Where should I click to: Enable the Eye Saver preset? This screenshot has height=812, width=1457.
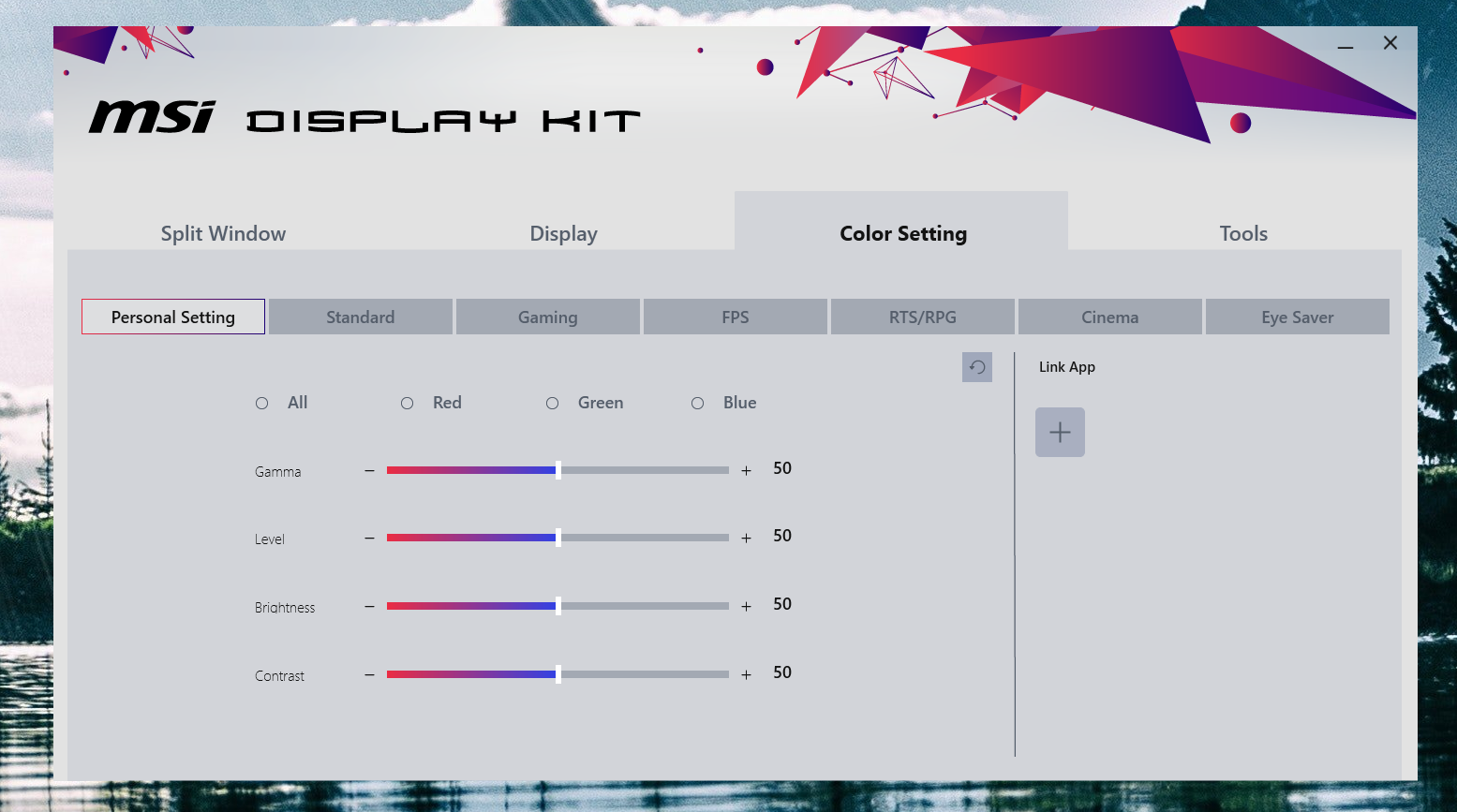pyautogui.click(x=1298, y=317)
